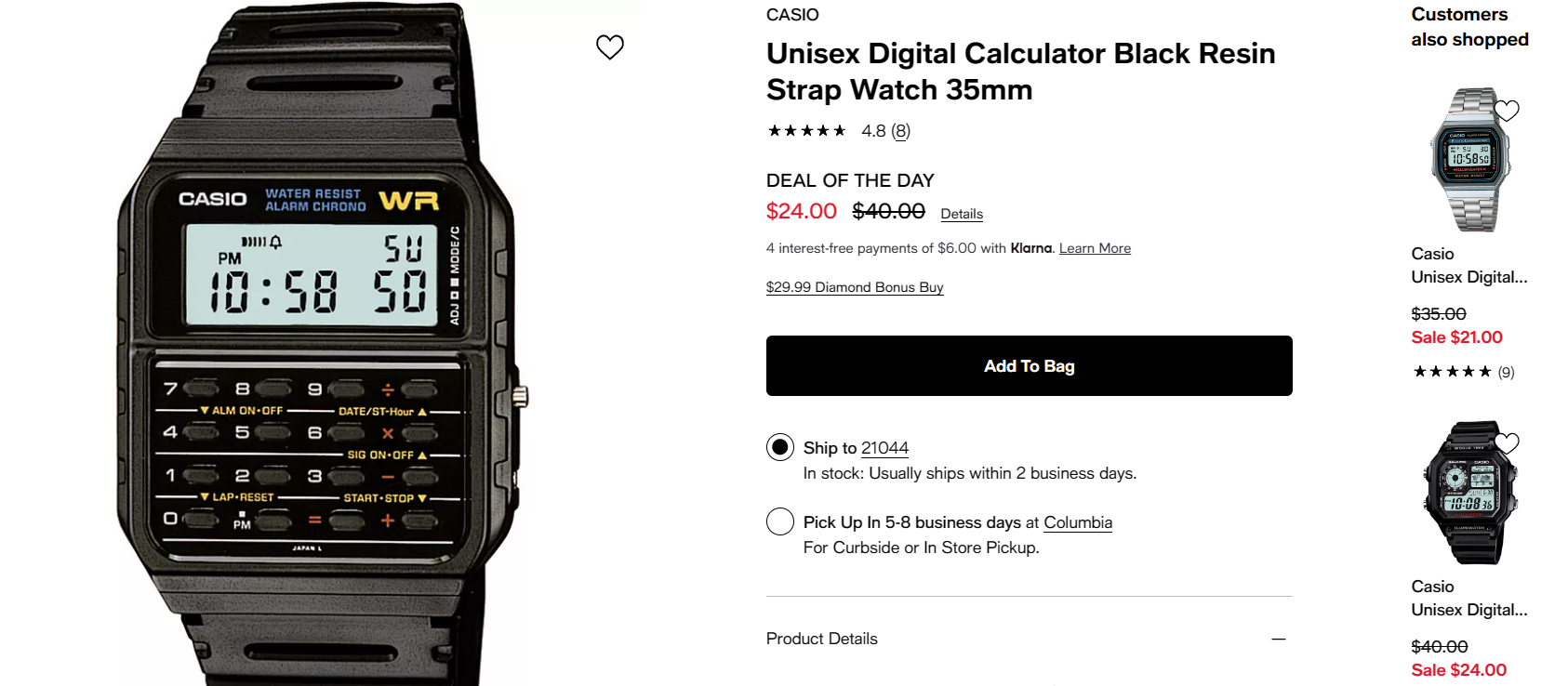
Task: Select the Ship to 21044 radio option
Action: pyautogui.click(x=780, y=447)
